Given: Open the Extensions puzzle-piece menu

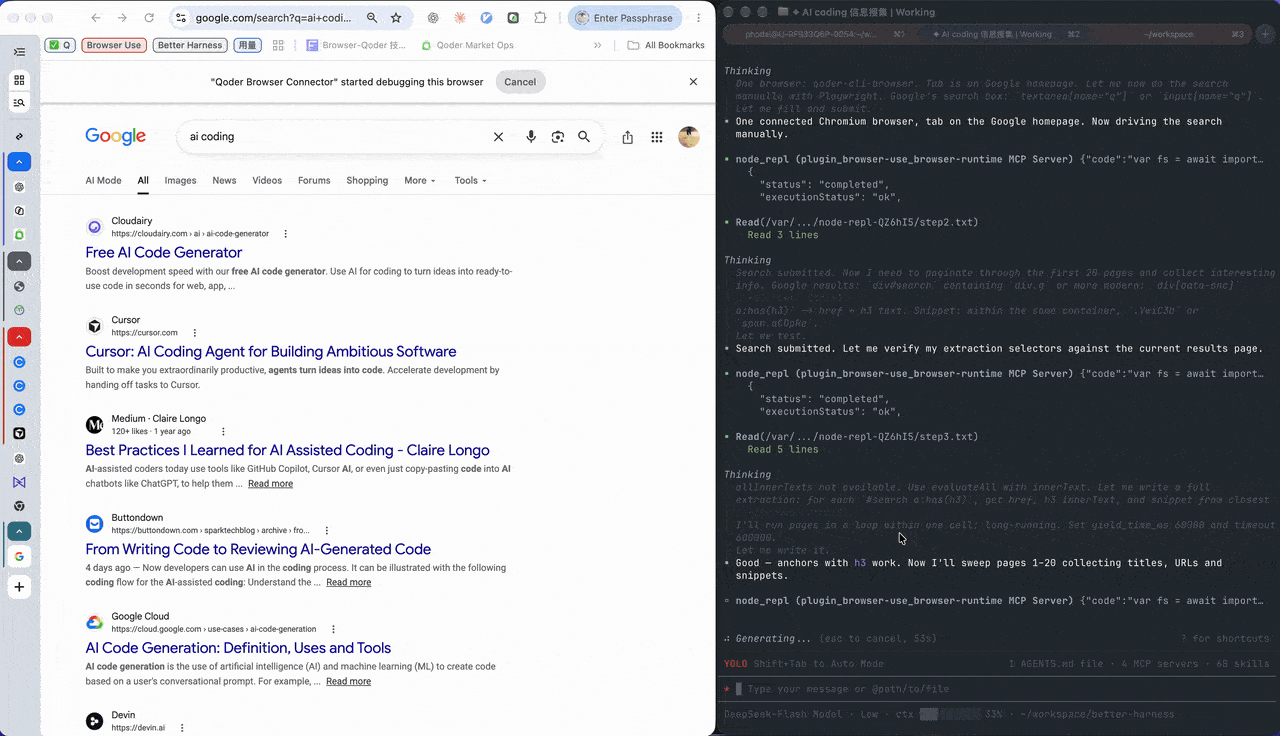Looking at the screenshot, I should click(x=540, y=18).
